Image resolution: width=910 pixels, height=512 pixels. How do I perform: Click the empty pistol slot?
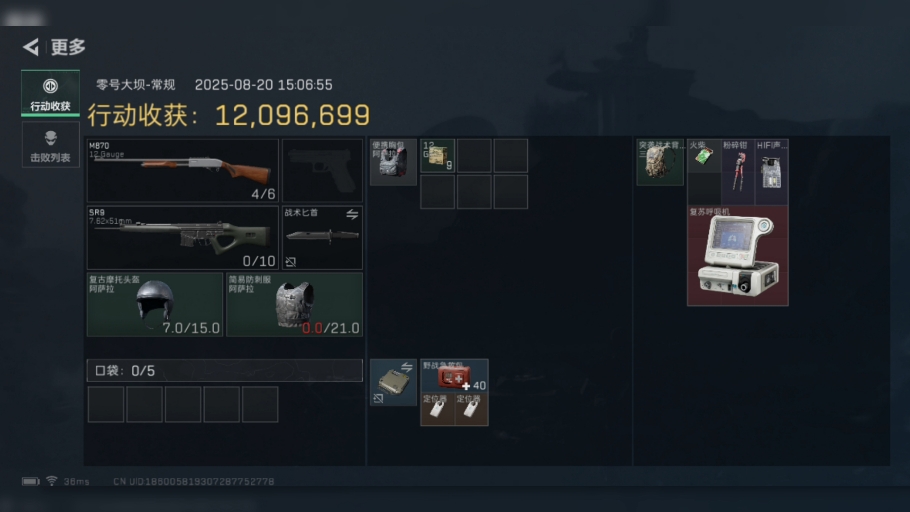322,170
